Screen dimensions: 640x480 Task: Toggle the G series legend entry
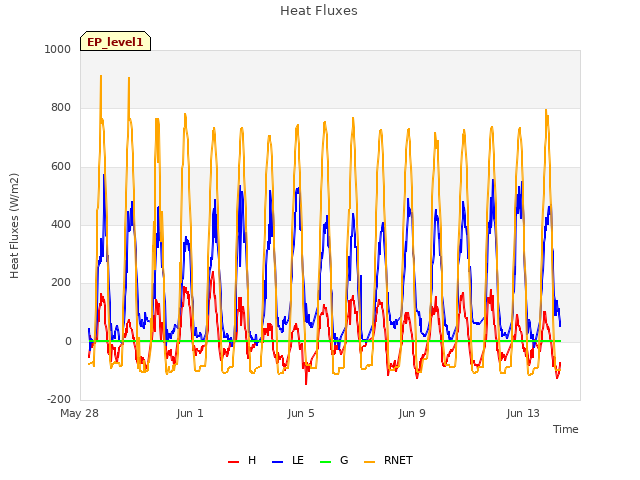pyautogui.click(x=334, y=460)
